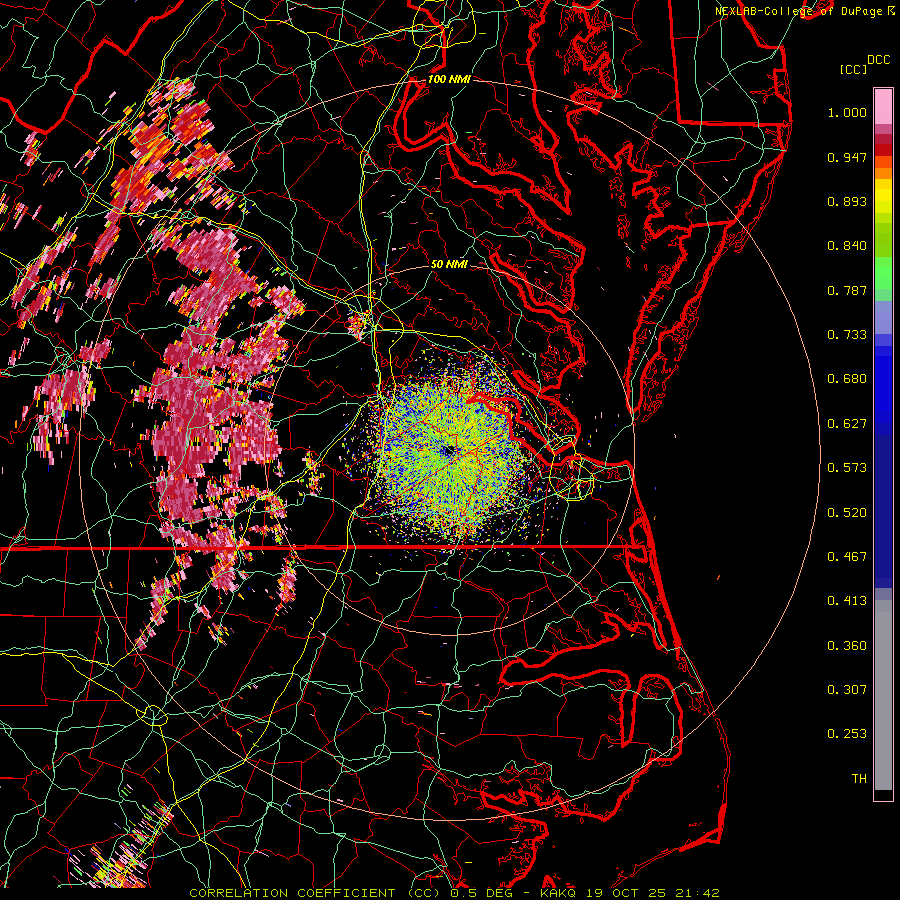Click the 0.733 legend value

pyautogui.click(x=847, y=335)
